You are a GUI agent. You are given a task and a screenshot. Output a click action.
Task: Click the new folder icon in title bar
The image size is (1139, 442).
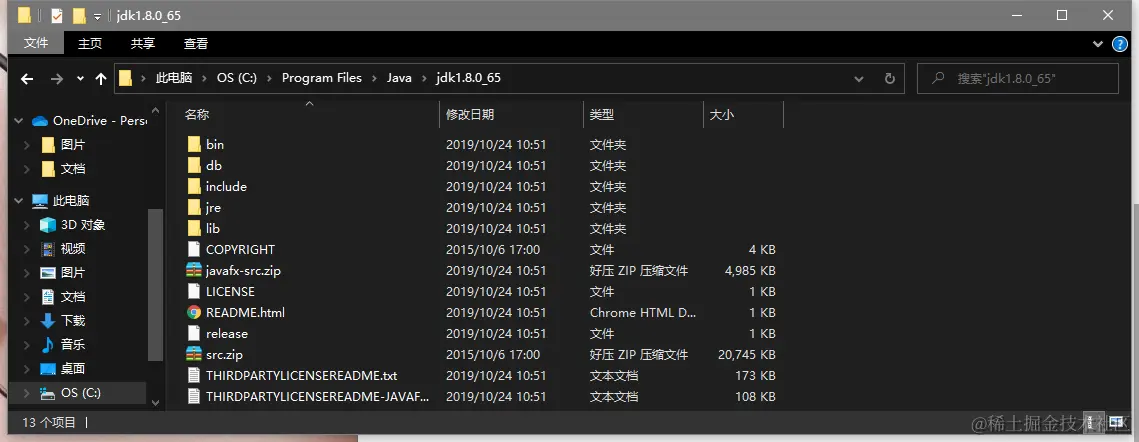(x=78, y=15)
